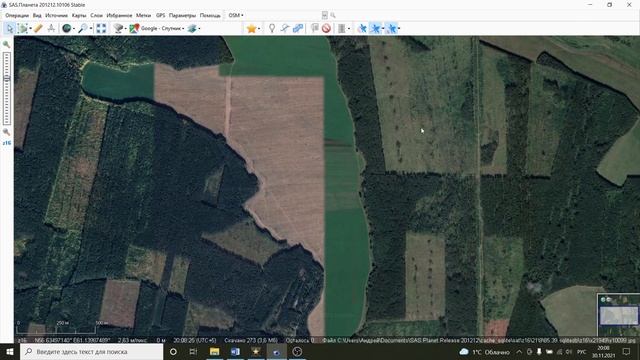This screenshot has width=640, height=360.
Task: Click the vertical zoom level slider
Action: click(x=7, y=88)
